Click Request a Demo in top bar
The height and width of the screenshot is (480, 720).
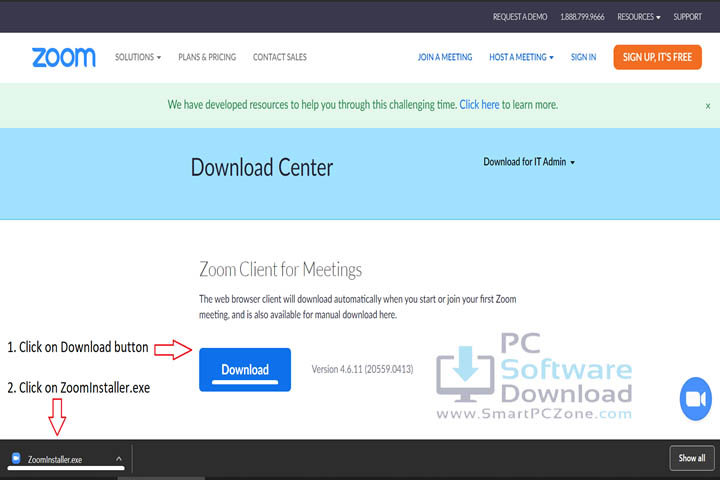pos(520,17)
